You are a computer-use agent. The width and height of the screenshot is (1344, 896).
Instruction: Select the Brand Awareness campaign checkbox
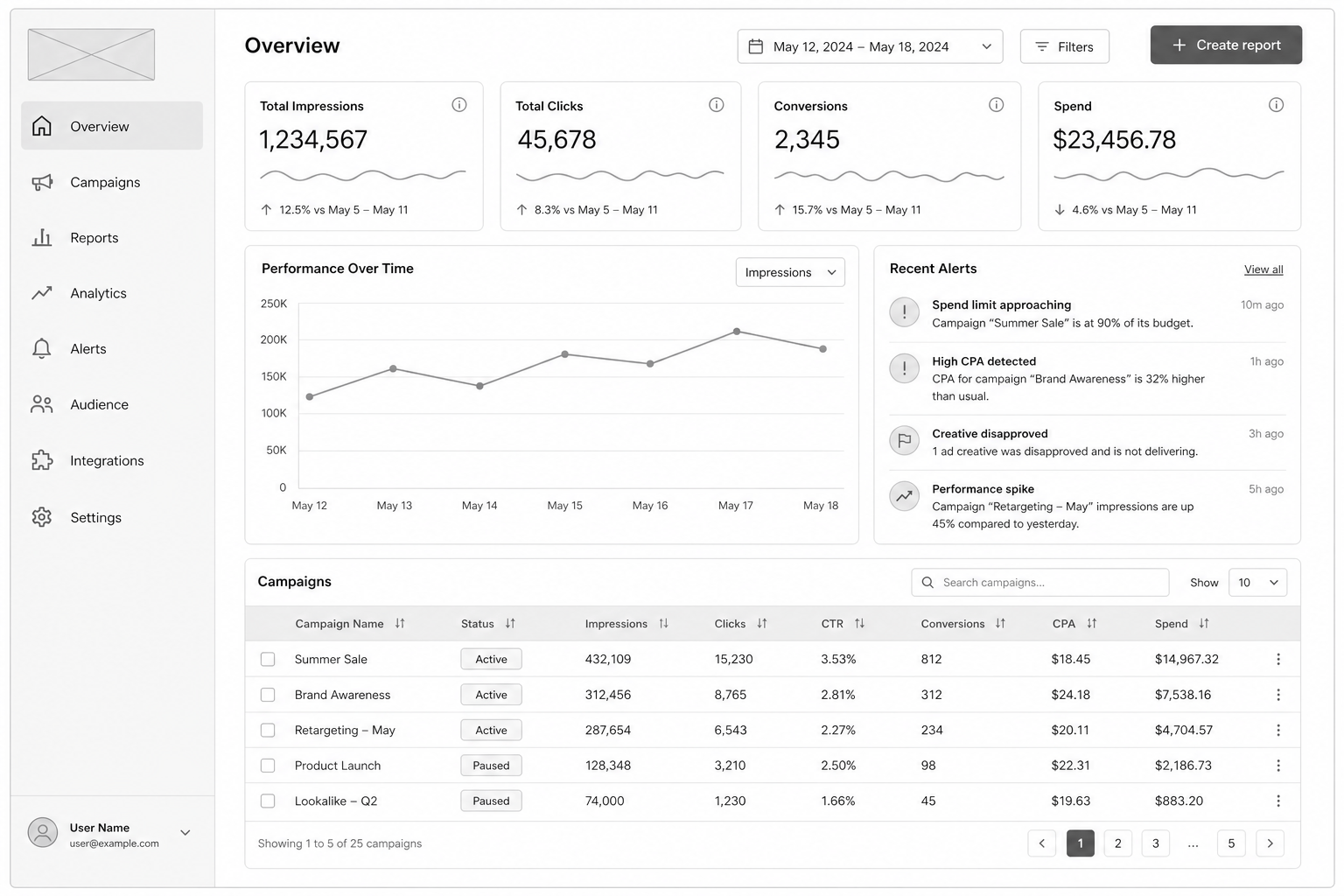click(268, 695)
